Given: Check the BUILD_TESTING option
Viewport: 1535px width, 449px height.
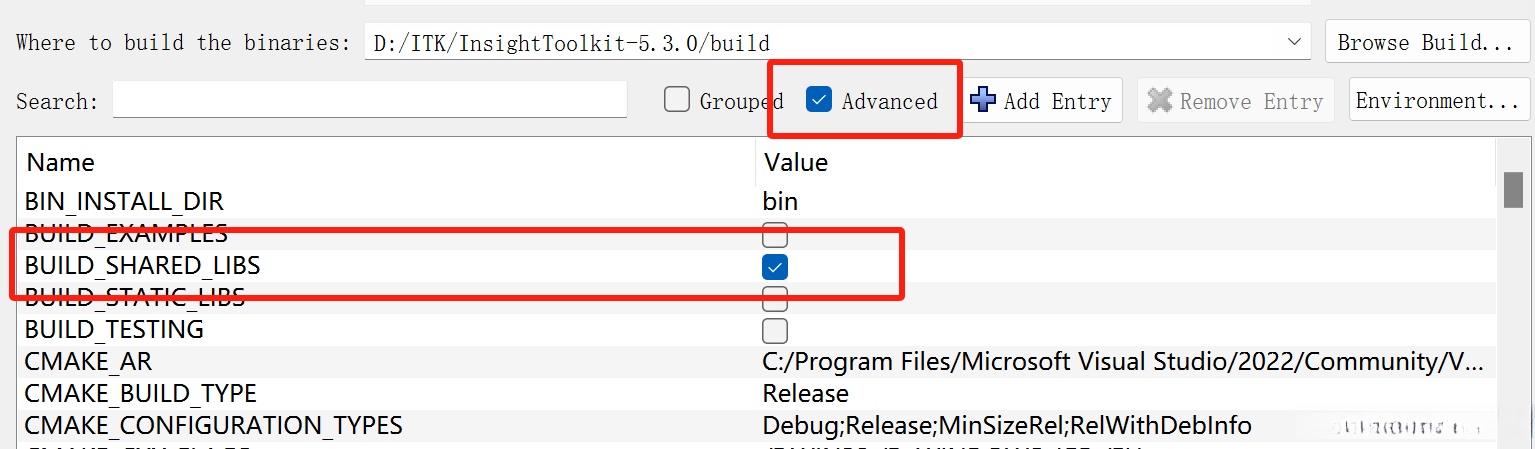Looking at the screenshot, I should pyautogui.click(x=775, y=330).
